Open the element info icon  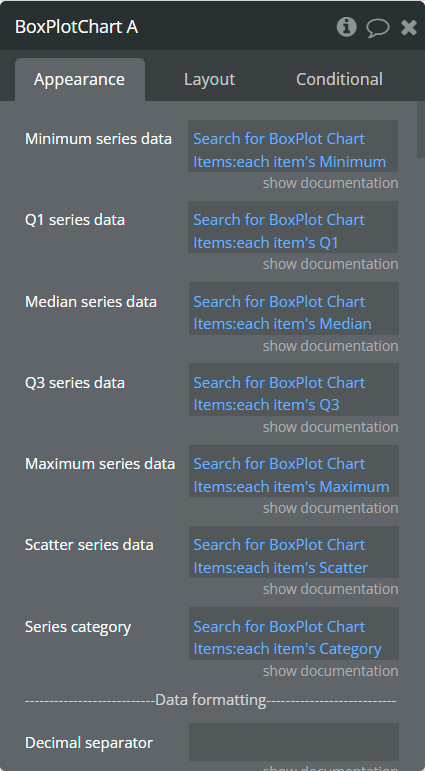346,27
